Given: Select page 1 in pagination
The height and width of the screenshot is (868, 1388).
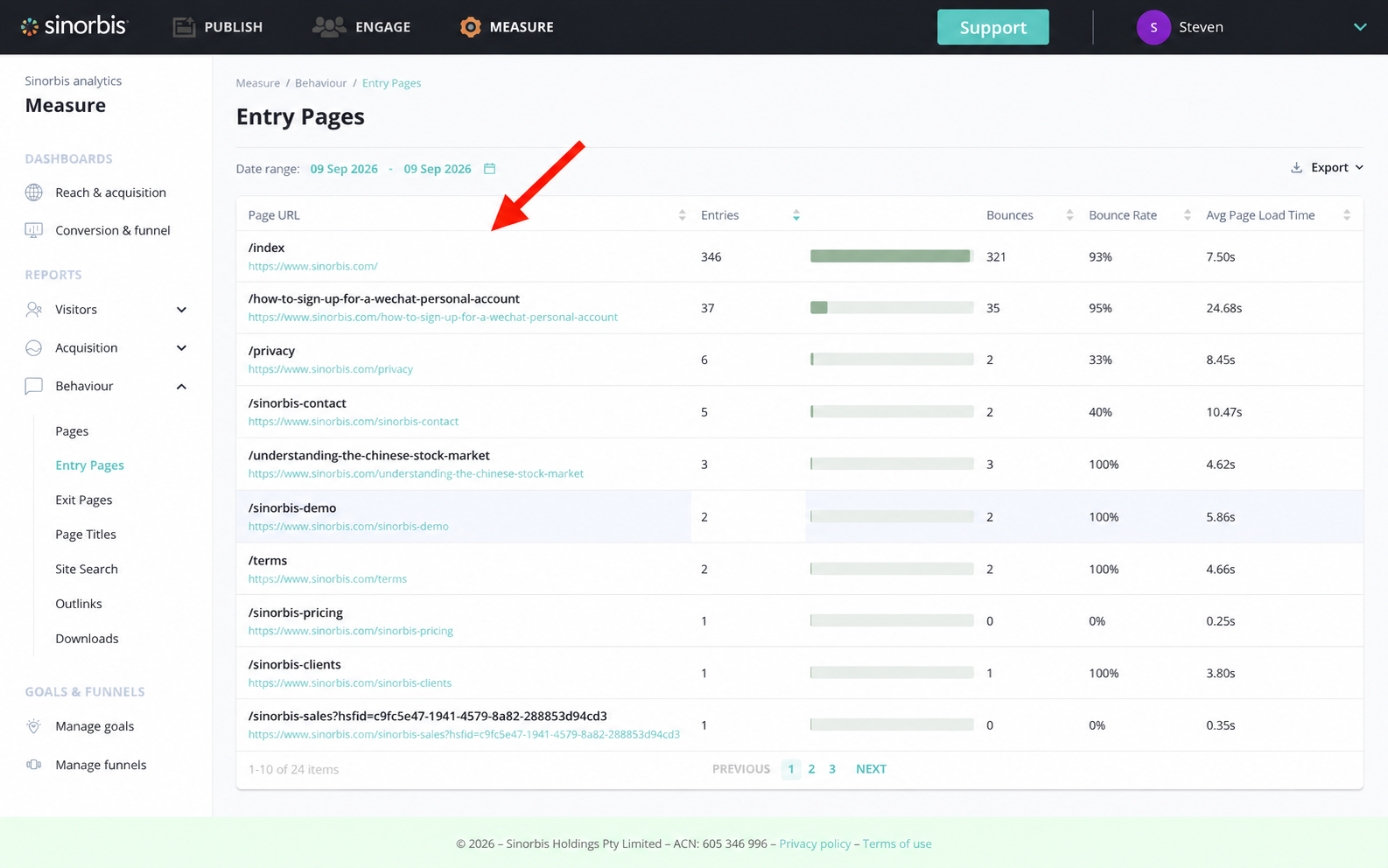Looking at the screenshot, I should pos(791,769).
